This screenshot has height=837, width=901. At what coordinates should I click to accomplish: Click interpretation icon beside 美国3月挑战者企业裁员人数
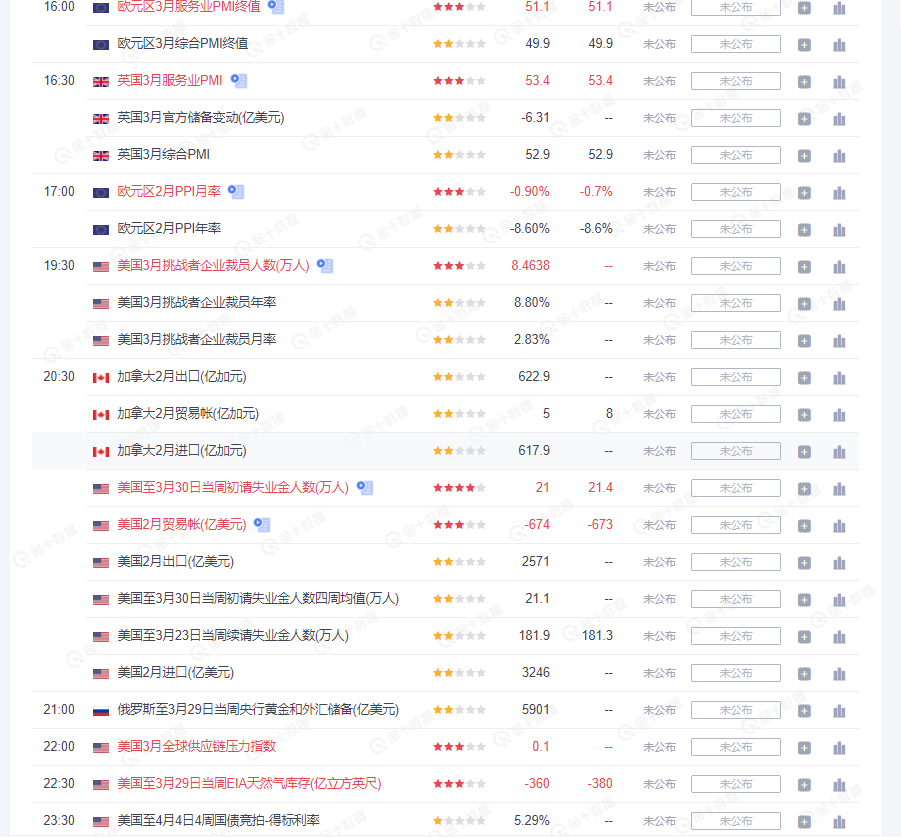pyautogui.click(x=325, y=266)
